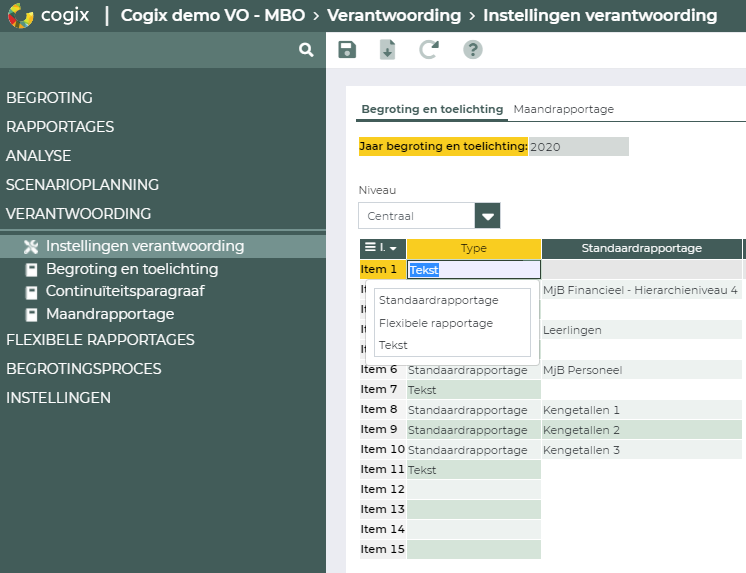
Task: Click the Cogix logo icon
Action: pos(20,15)
